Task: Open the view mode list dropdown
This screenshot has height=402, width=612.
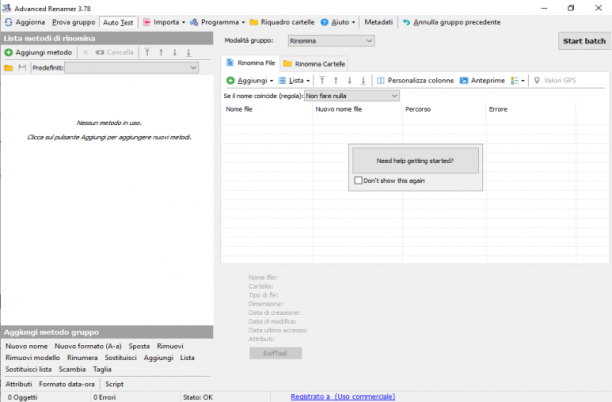Action: pyautogui.click(x=518, y=80)
